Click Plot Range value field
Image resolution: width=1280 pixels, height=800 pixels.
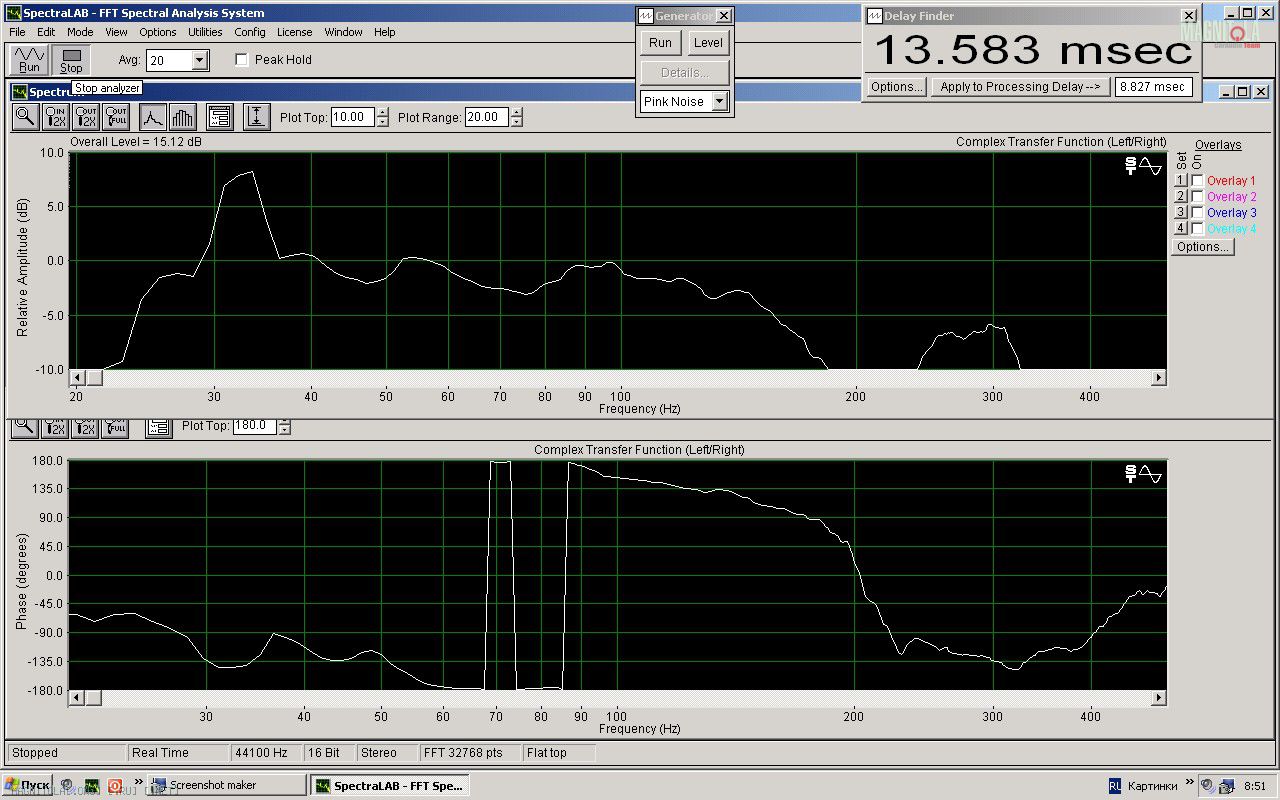(487, 117)
